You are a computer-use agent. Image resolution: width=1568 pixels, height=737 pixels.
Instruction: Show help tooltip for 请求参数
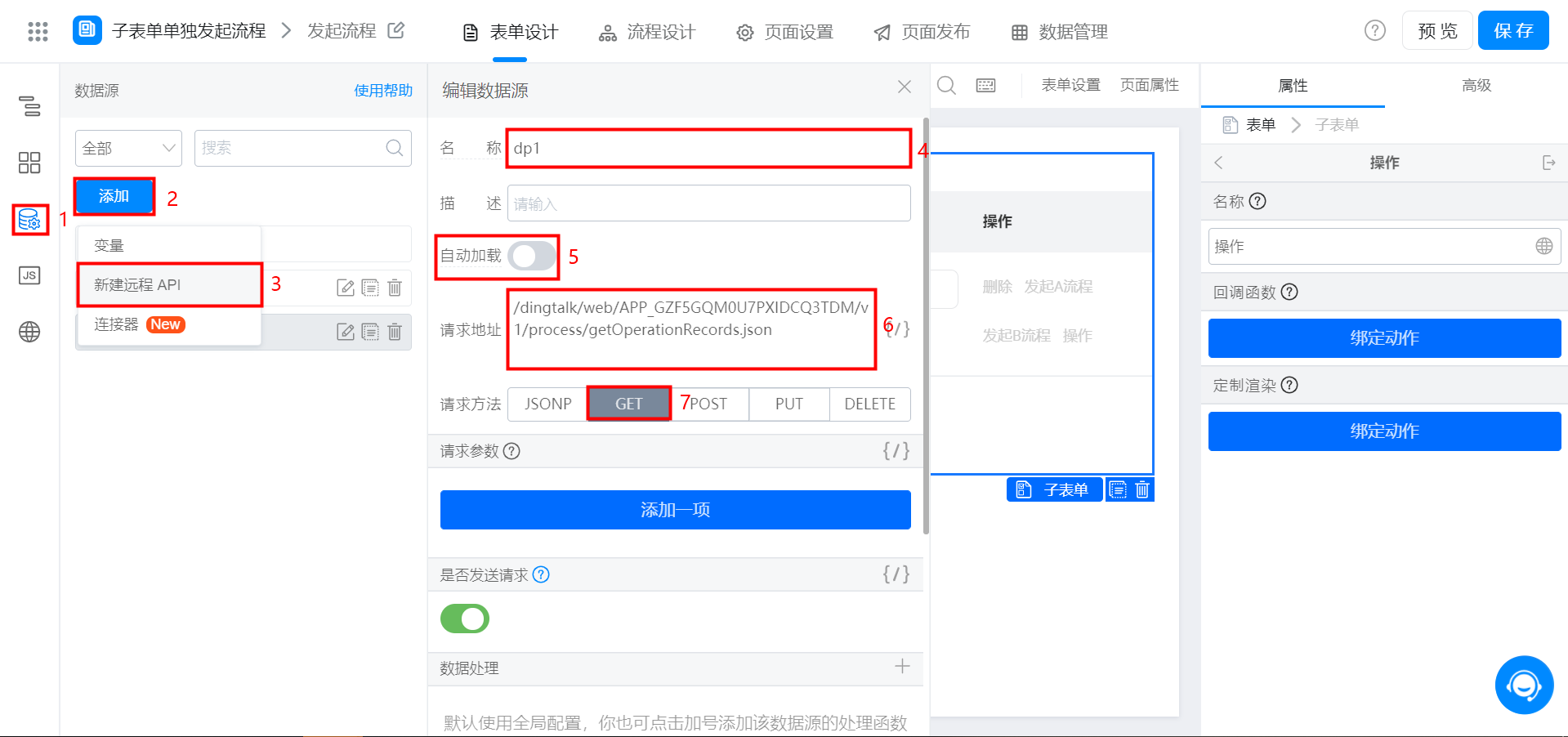511,451
